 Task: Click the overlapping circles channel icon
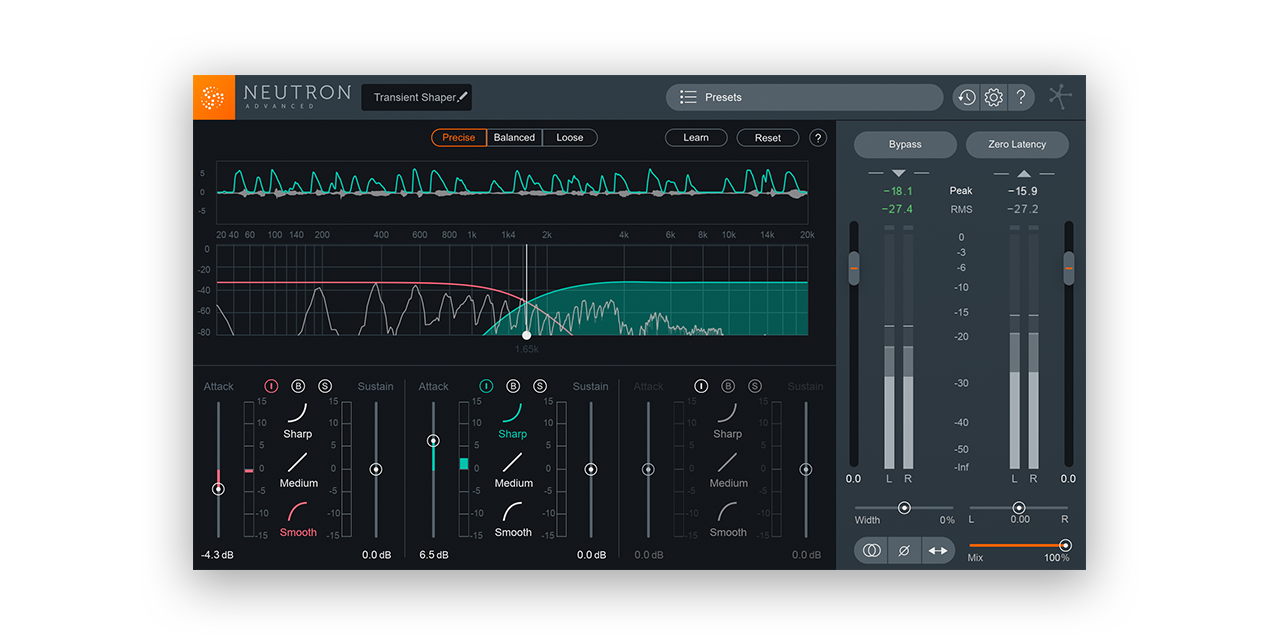[872, 550]
